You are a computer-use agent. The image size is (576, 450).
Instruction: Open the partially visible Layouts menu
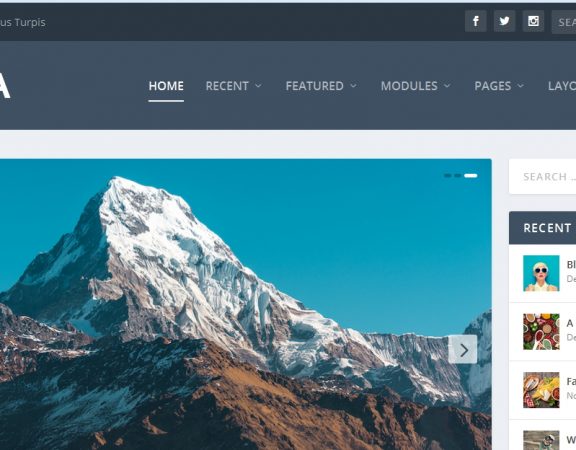562,86
